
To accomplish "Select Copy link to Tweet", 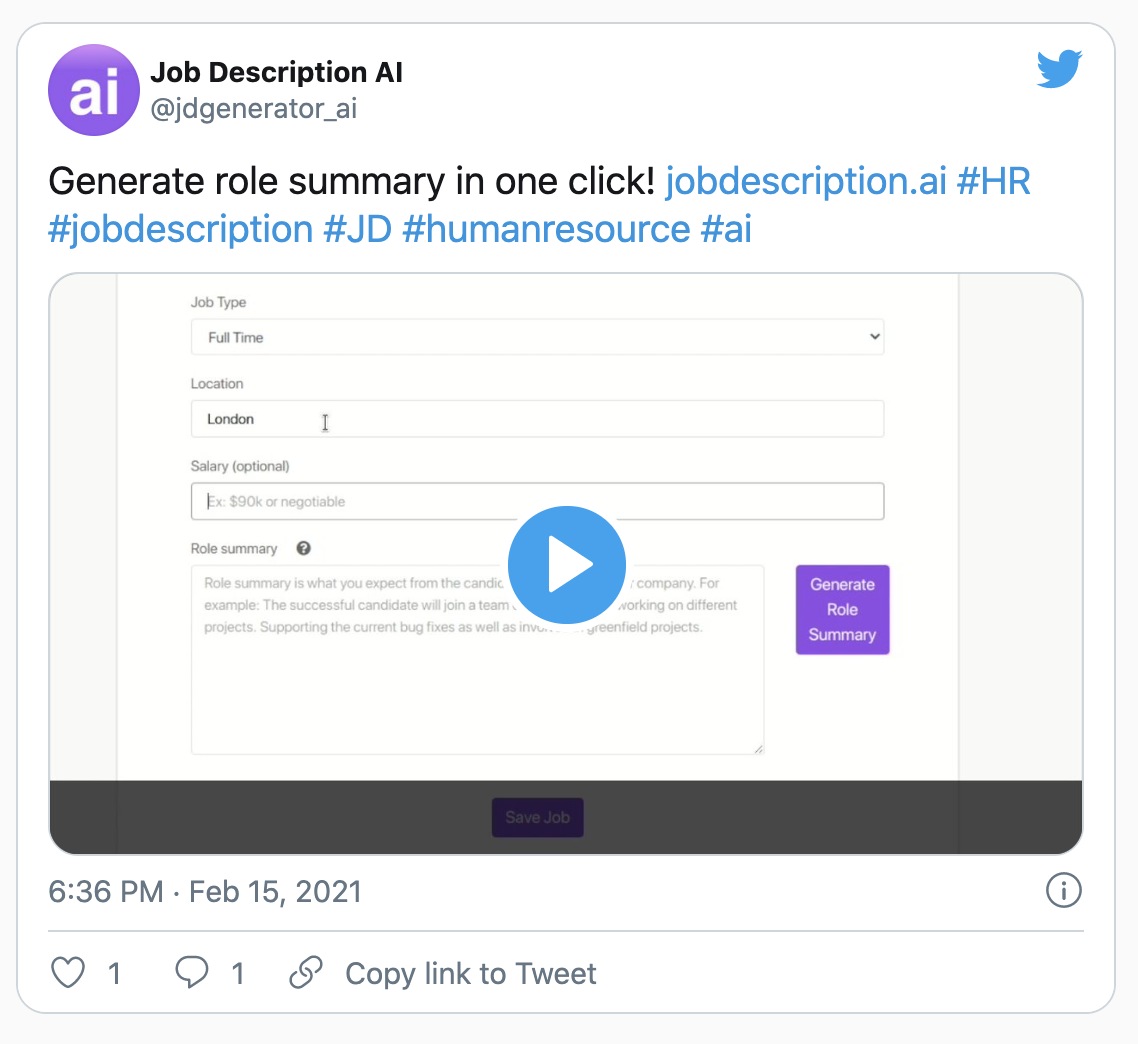I will (470, 973).
